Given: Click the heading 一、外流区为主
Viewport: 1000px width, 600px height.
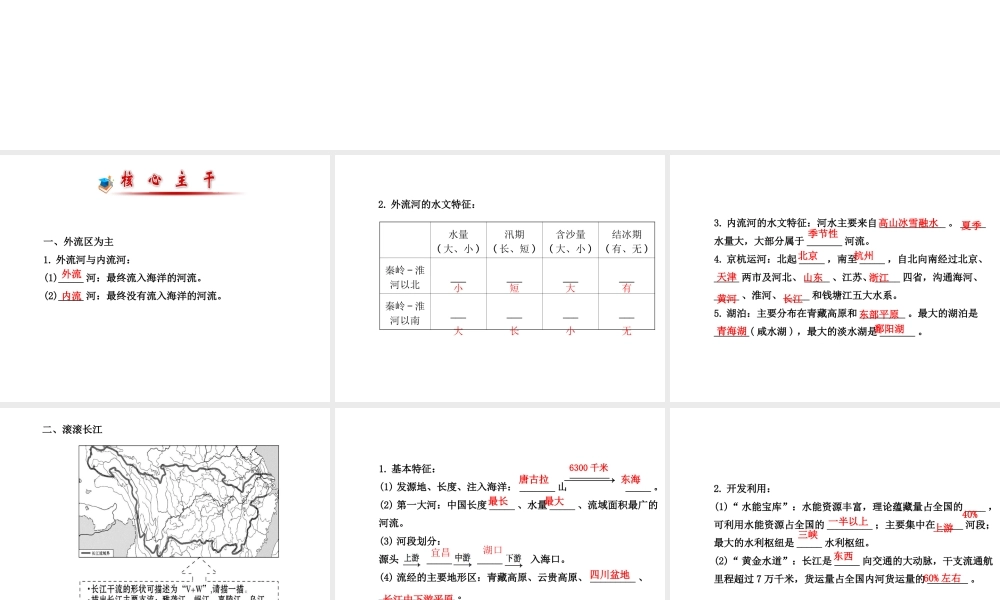Looking at the screenshot, I should pos(78,242).
